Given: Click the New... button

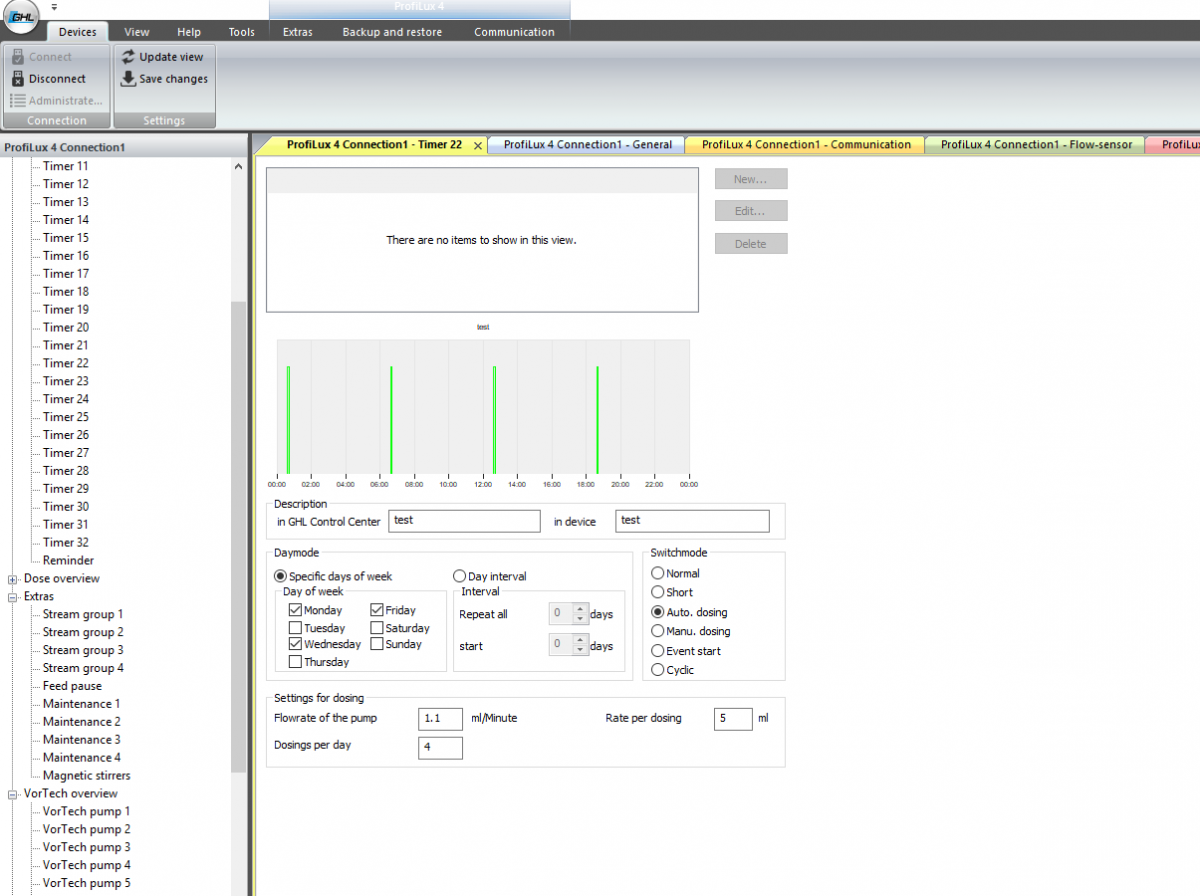Looking at the screenshot, I should 751,179.
